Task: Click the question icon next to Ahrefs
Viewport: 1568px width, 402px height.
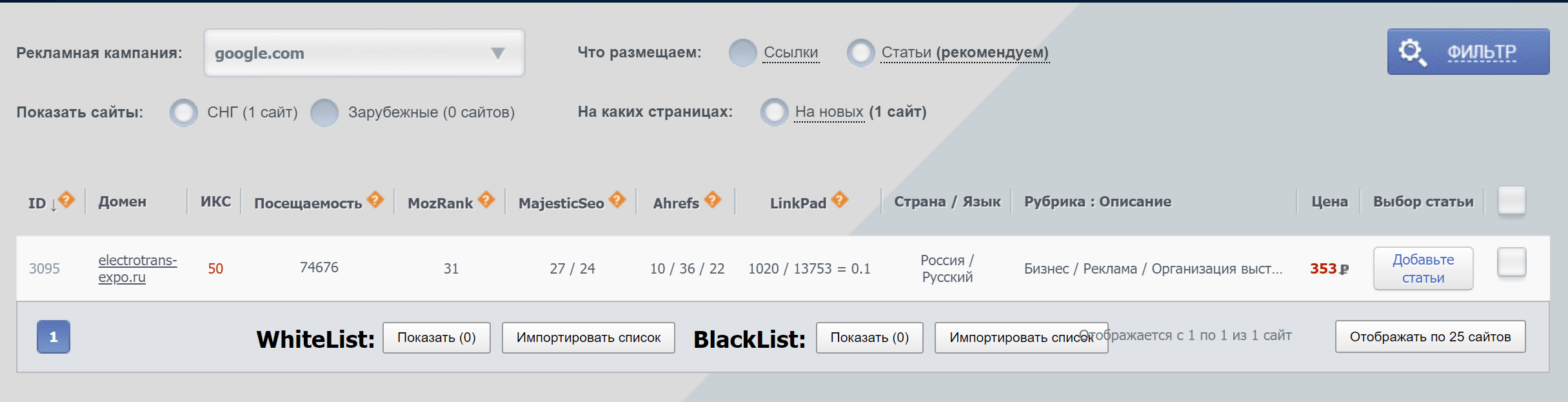Action: pyautogui.click(x=712, y=199)
